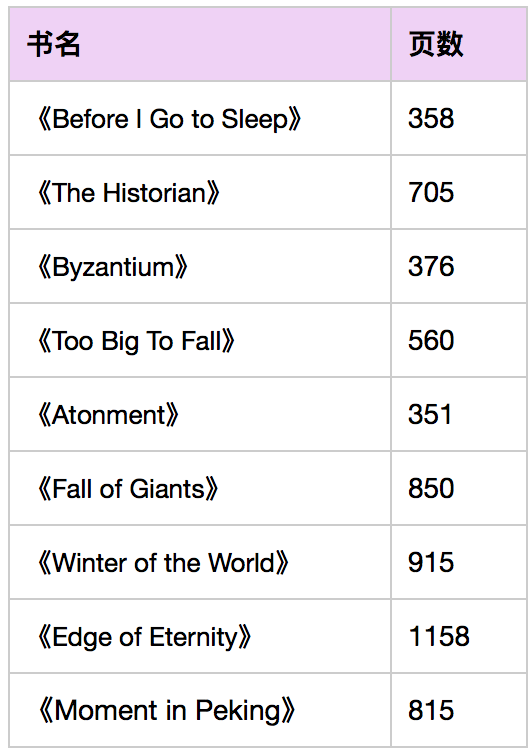Image resolution: width=532 pixels, height=756 pixels.
Task: Select the Fall of Giants cell
Action: pos(200,488)
